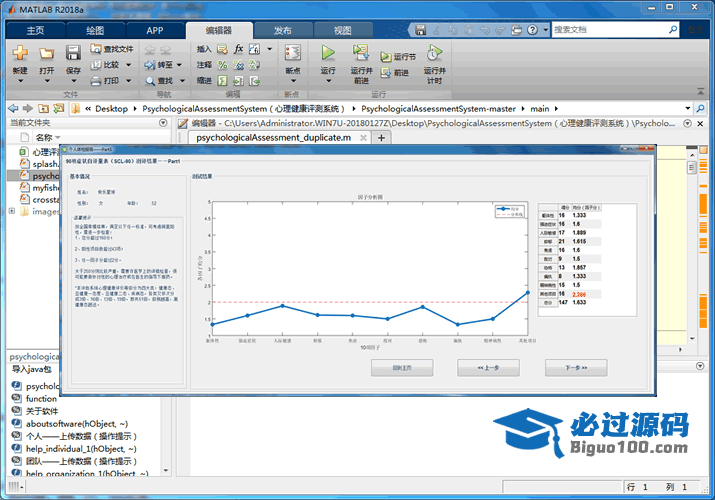The height and width of the screenshot is (500, 715).
Task: Click the 保存 (Save) disk icon
Action: click(74, 53)
